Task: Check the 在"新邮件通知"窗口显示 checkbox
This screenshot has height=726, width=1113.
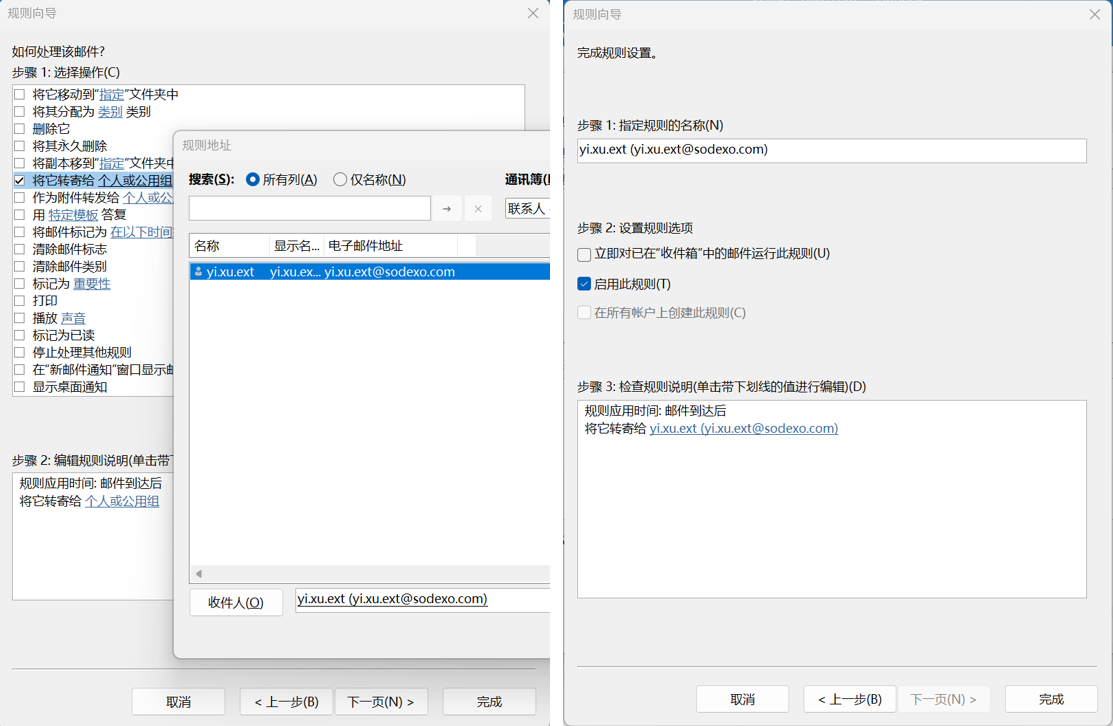Action: click(x=19, y=370)
